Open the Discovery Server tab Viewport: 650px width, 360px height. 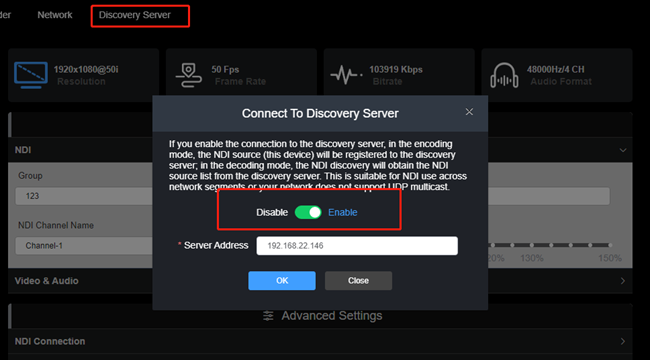tap(134, 15)
